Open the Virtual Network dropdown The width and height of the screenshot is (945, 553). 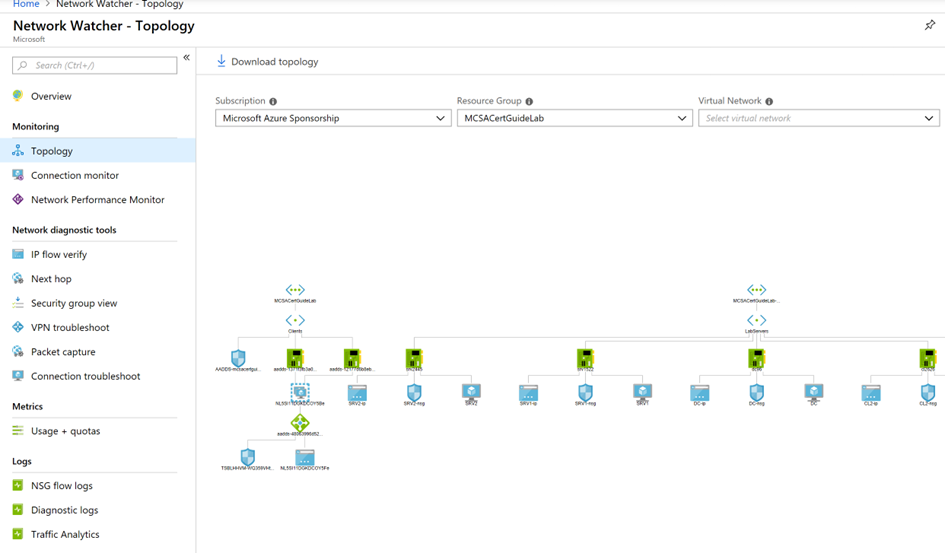point(818,118)
